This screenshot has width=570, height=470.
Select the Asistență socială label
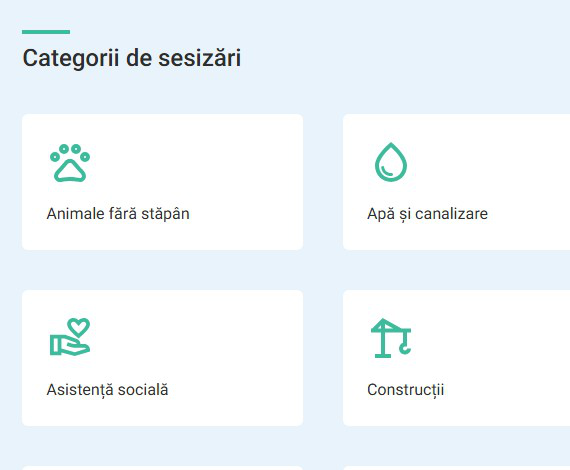pyautogui.click(x=107, y=390)
